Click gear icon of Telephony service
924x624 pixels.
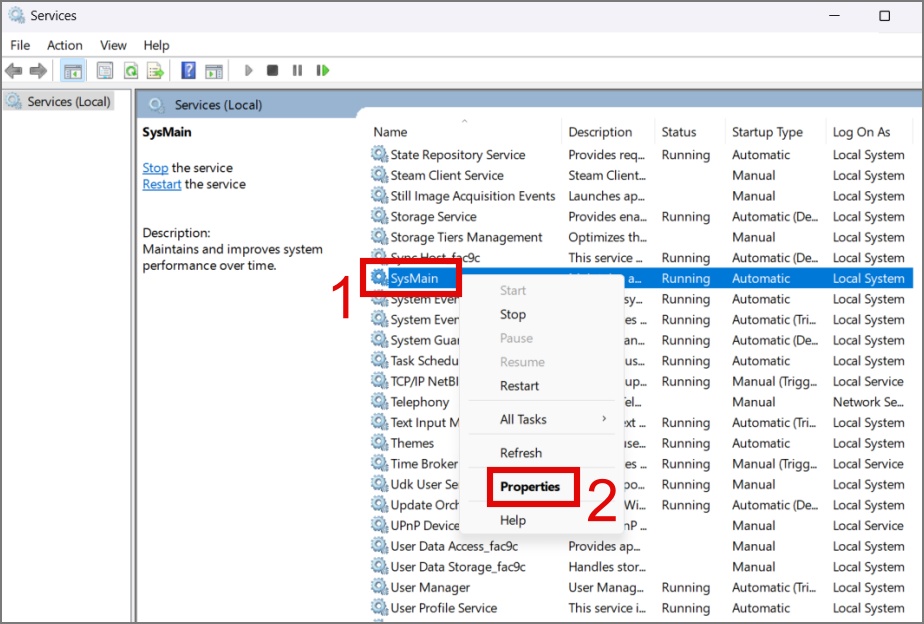(379, 402)
